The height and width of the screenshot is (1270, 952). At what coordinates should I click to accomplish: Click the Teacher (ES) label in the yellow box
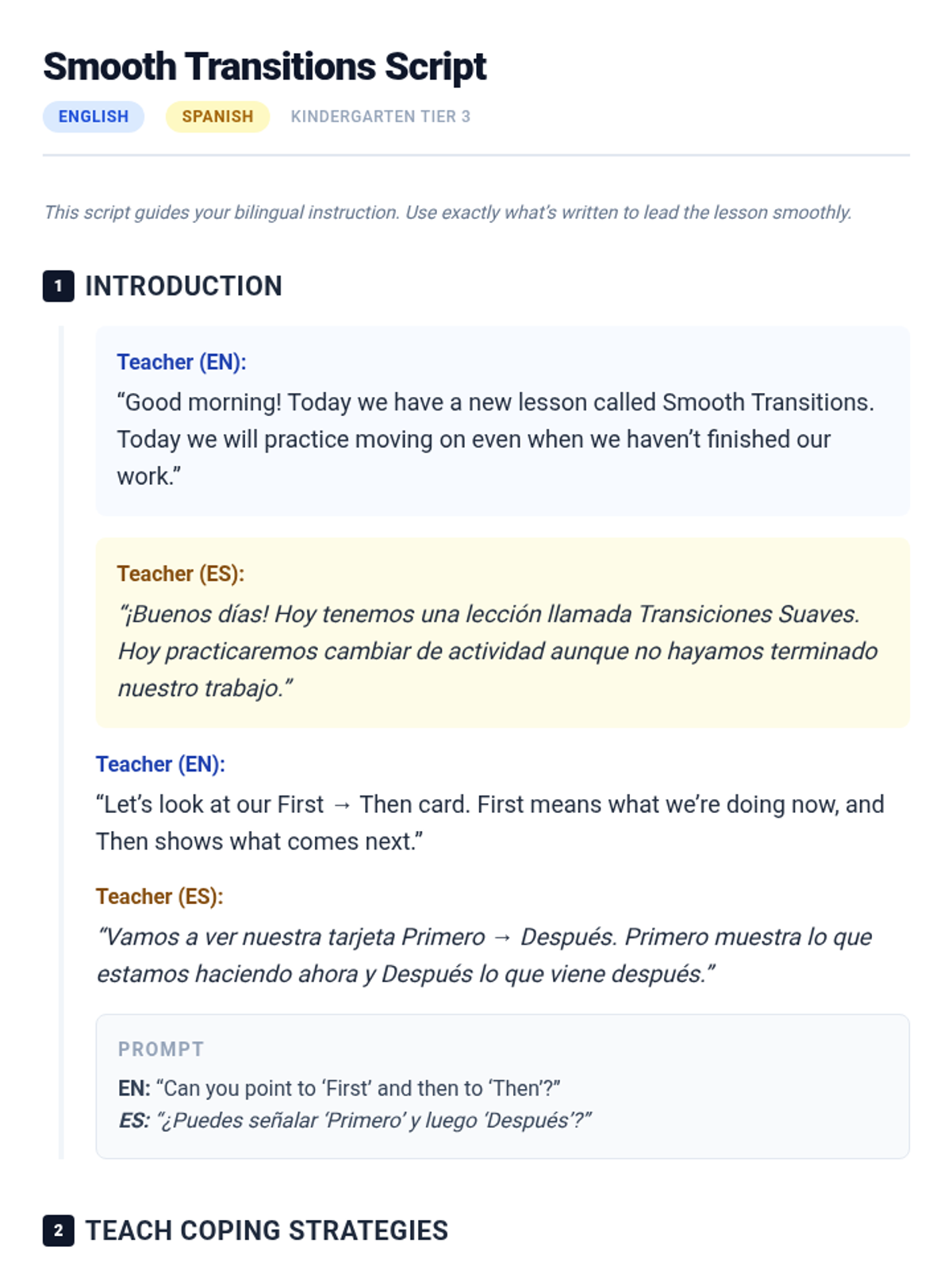180,574
